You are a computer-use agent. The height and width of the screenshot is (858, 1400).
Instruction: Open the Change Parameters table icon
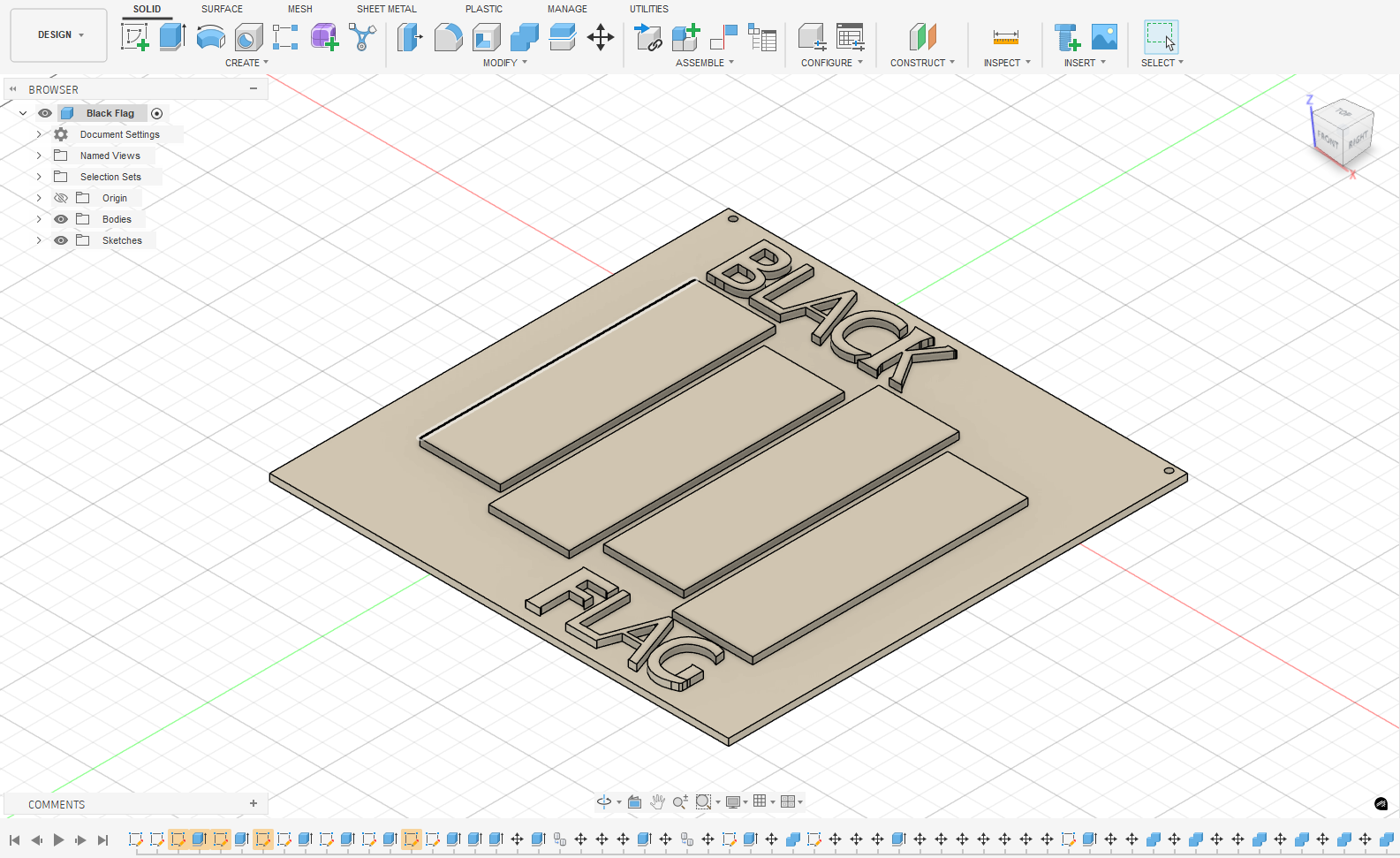850,37
